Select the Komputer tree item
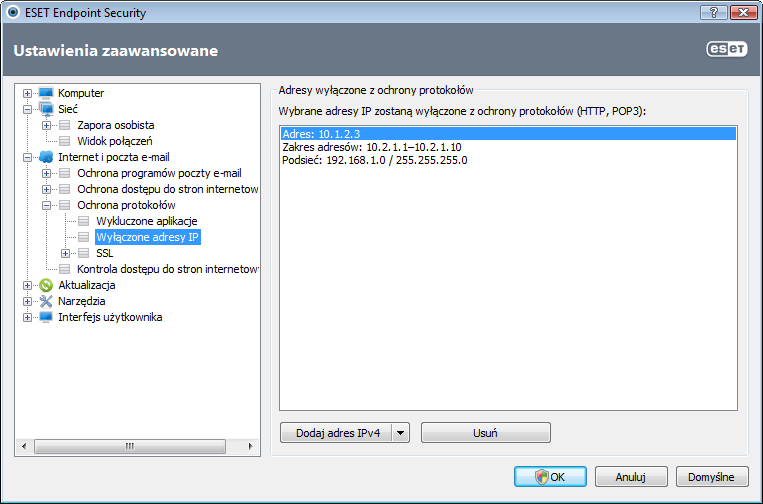Image resolution: width=763 pixels, height=504 pixels. click(81, 93)
